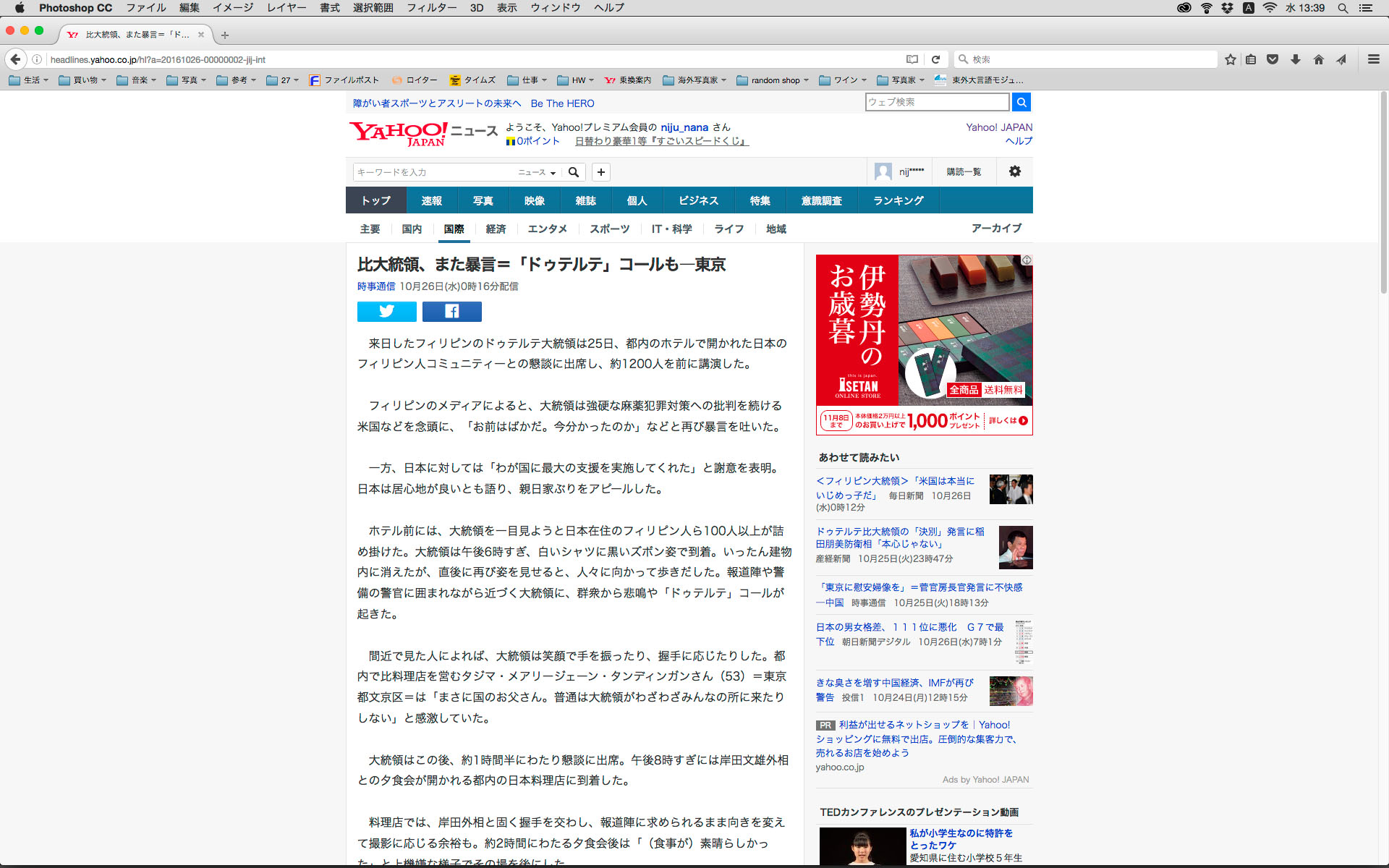Toggle reader view in address bar
The image size is (1389, 868).
pos(912,59)
